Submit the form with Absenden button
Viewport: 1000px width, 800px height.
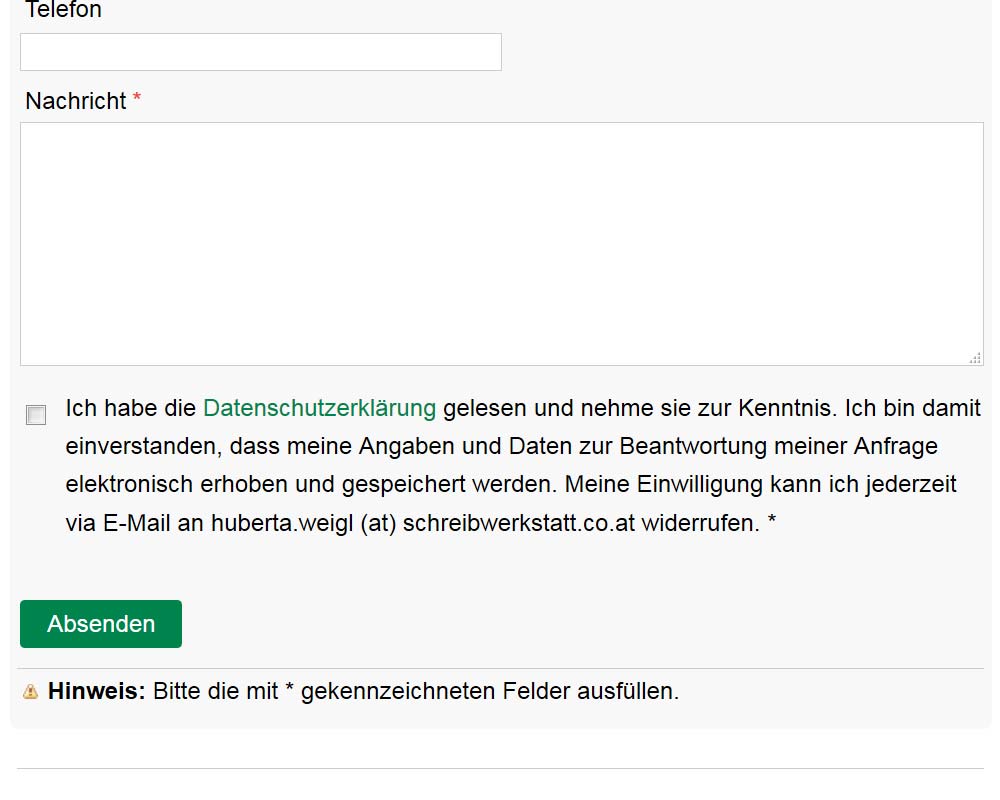pos(101,624)
